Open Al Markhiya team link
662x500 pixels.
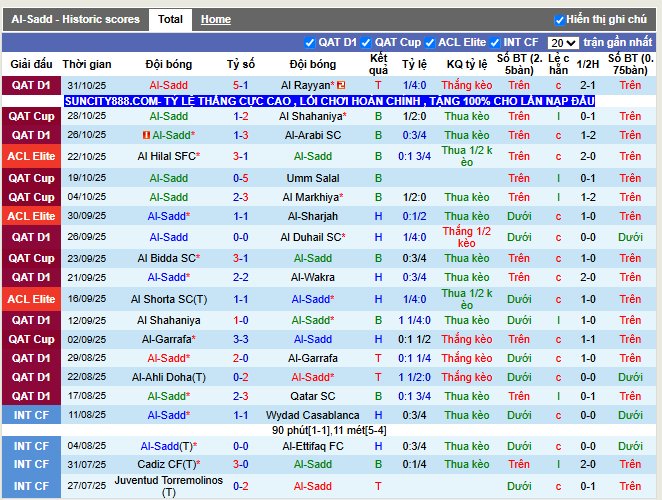coord(313,197)
